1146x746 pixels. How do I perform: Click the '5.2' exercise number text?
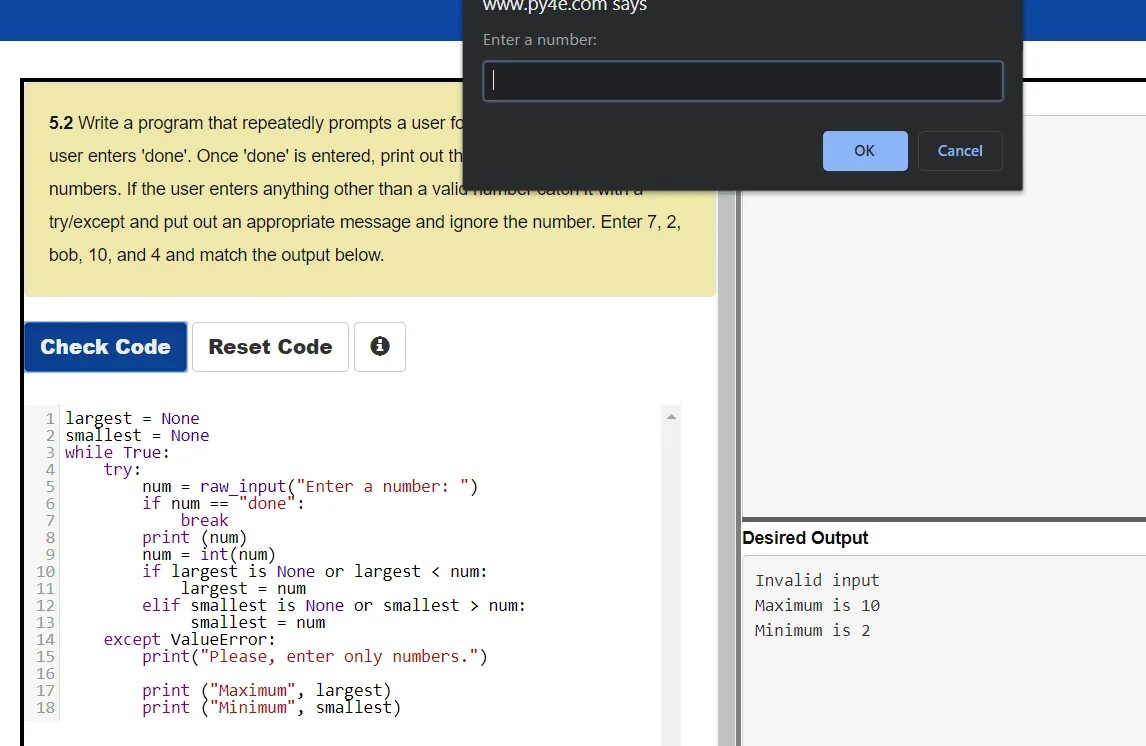click(x=61, y=123)
